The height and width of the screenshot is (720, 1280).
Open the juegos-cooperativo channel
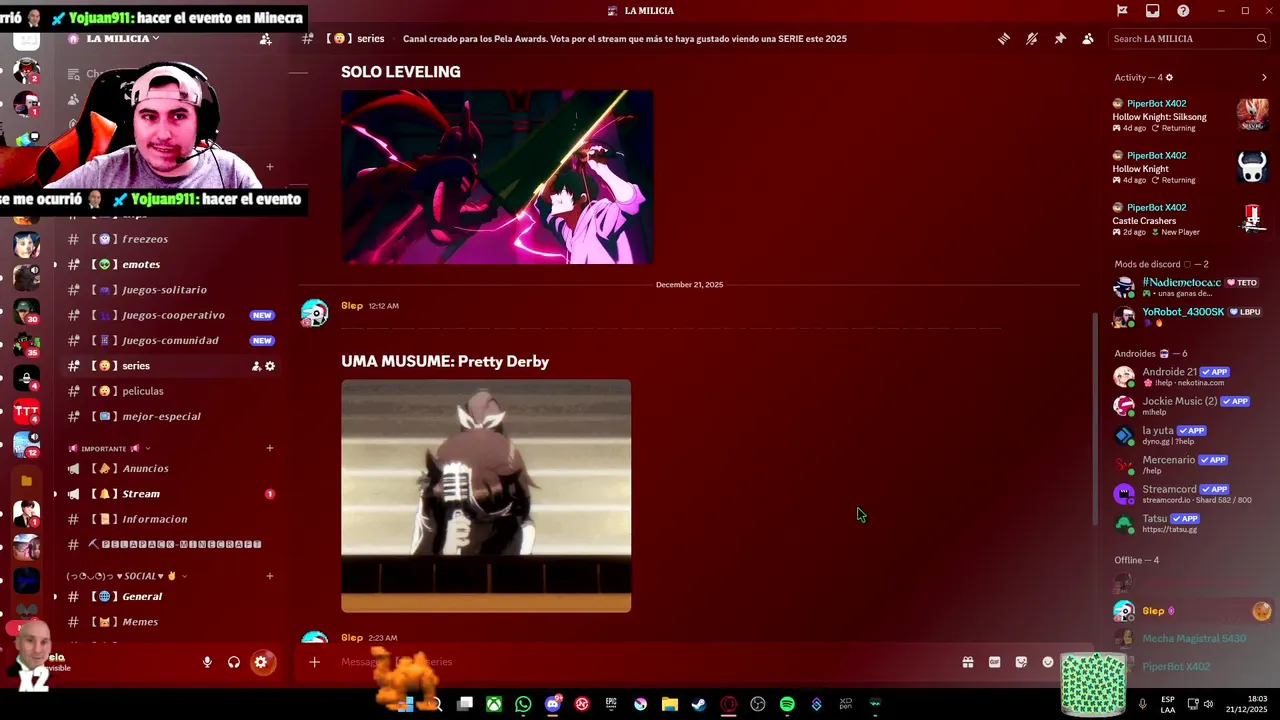pyautogui.click(x=170, y=315)
